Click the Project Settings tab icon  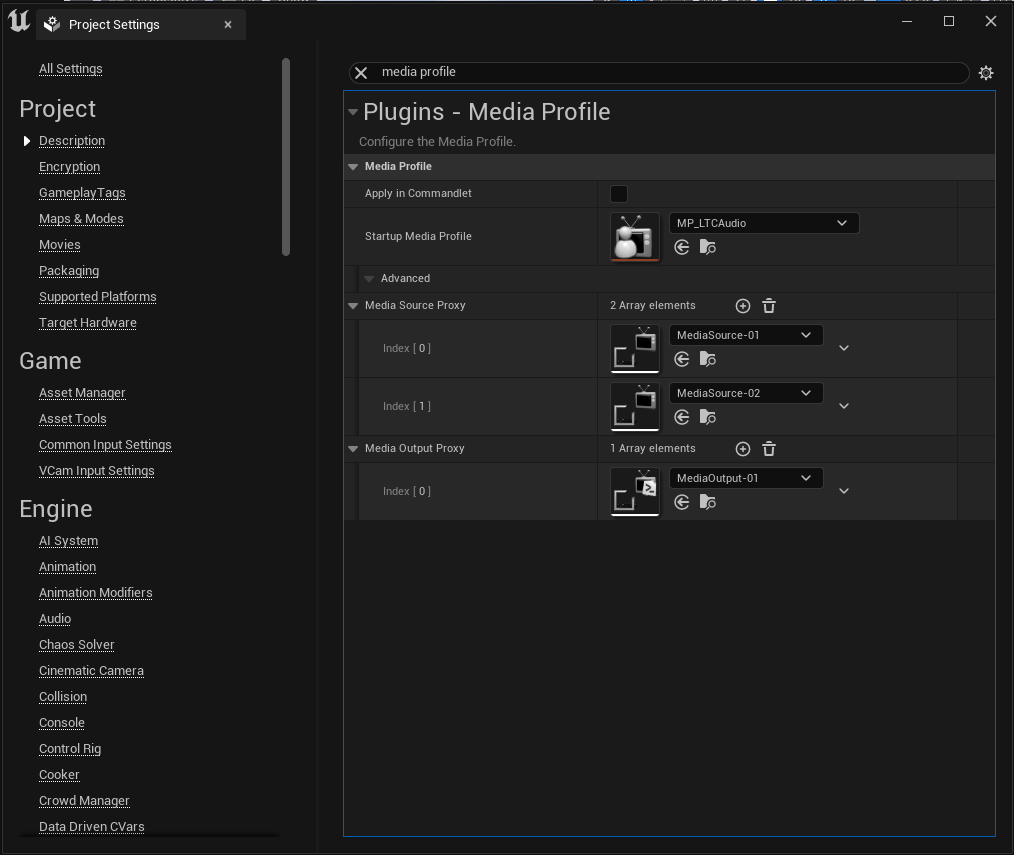(52, 25)
